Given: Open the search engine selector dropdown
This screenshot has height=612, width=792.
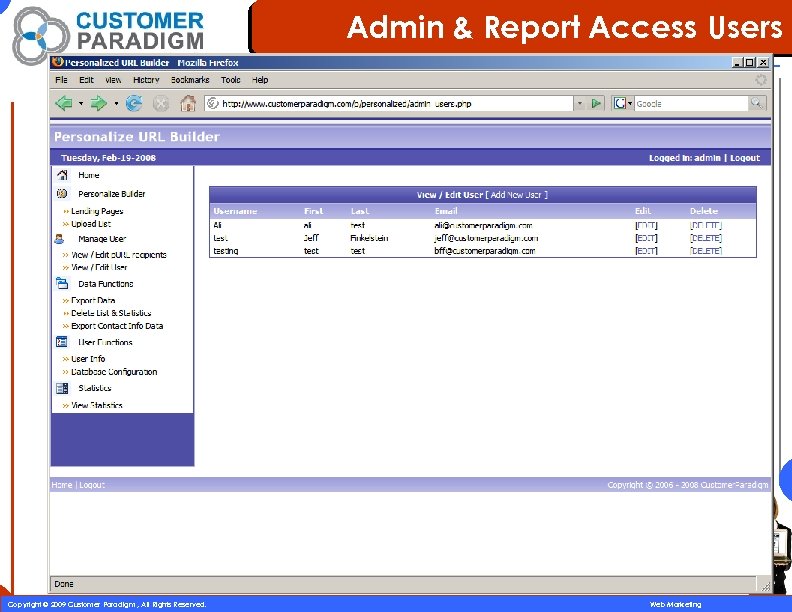Looking at the screenshot, I should [630, 104].
